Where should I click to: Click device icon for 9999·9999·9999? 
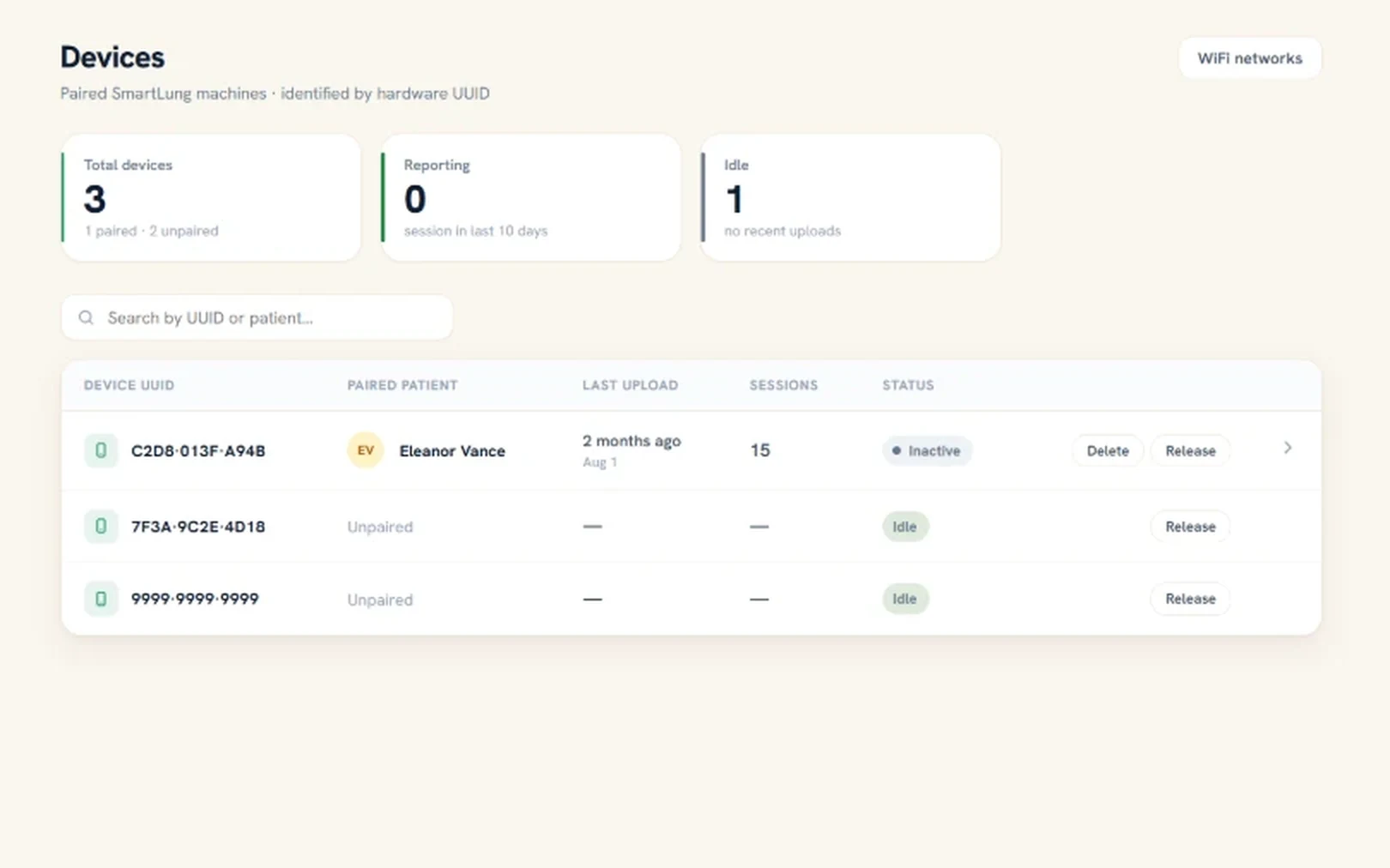(100, 599)
